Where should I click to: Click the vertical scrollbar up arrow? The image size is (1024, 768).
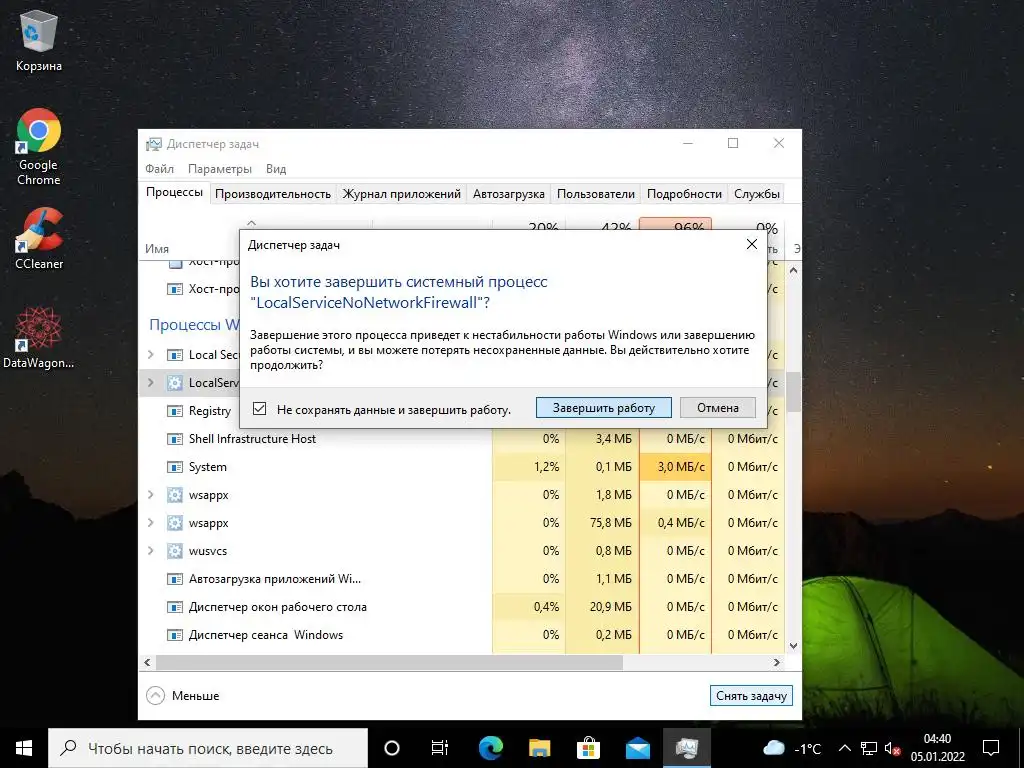(x=793, y=270)
